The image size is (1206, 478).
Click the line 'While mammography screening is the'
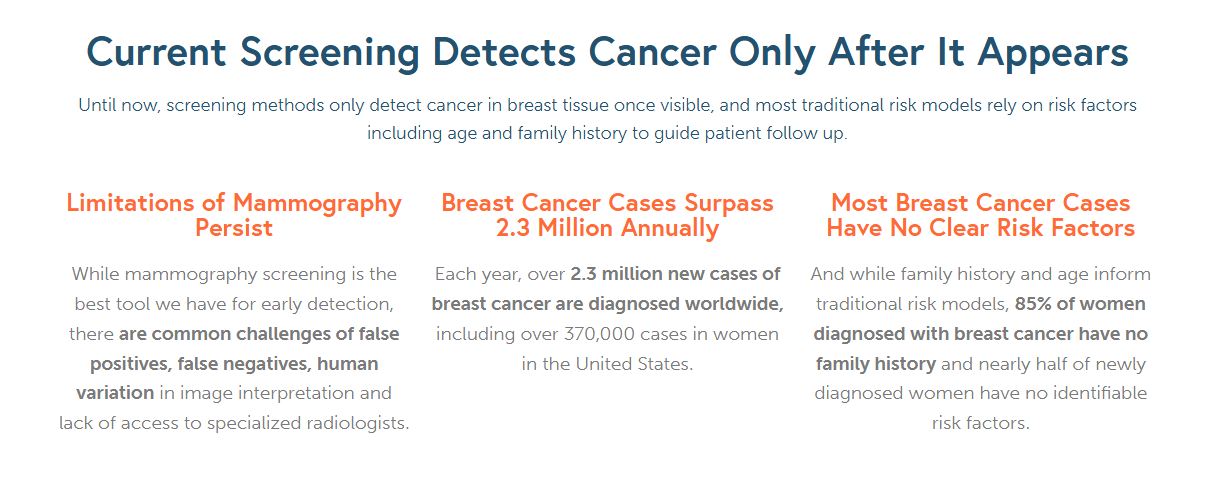point(234,274)
